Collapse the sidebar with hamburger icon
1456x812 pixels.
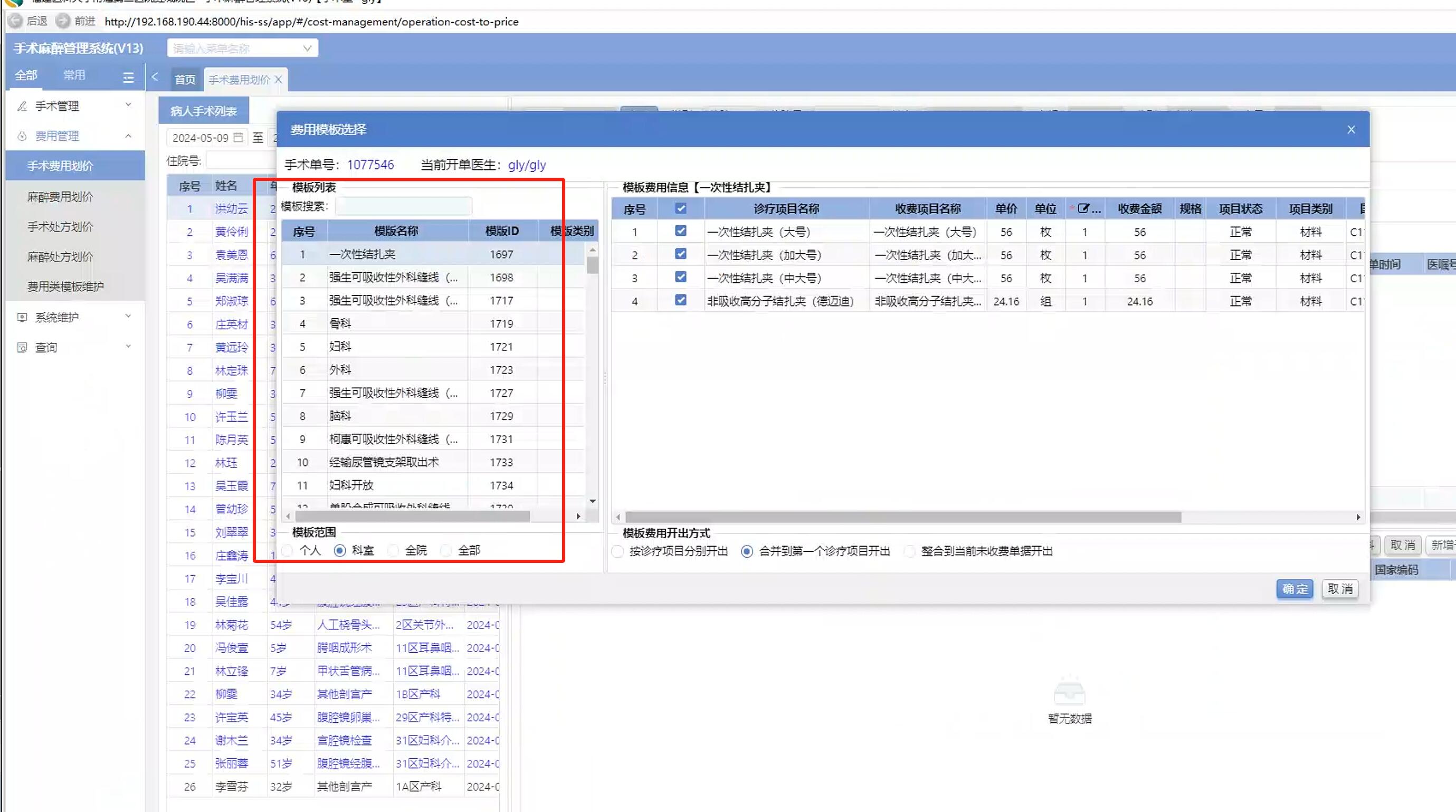[x=128, y=78]
